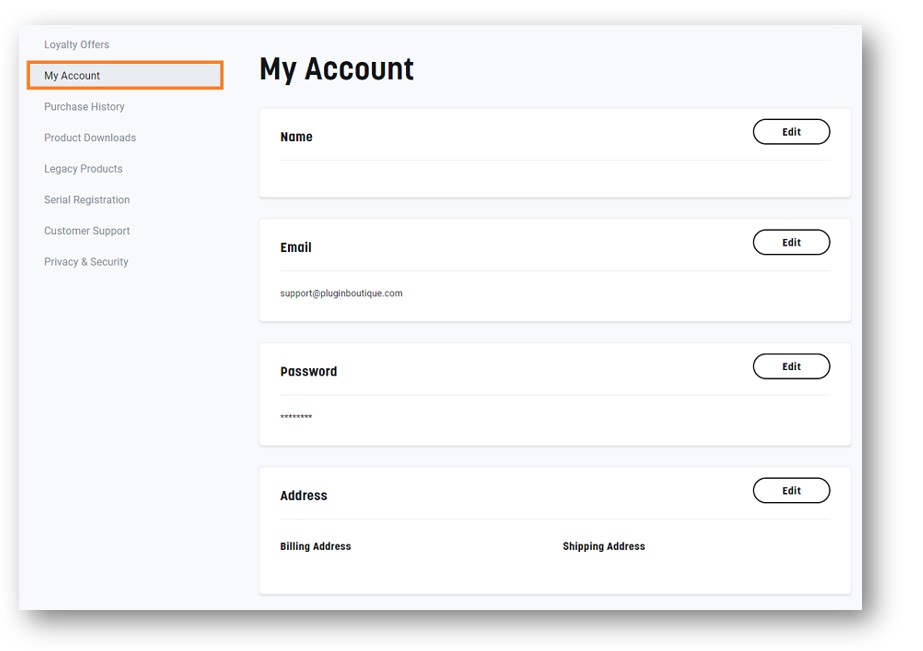This screenshot has height=651, width=923.
Task: Click the Password section heading
Action: (308, 371)
